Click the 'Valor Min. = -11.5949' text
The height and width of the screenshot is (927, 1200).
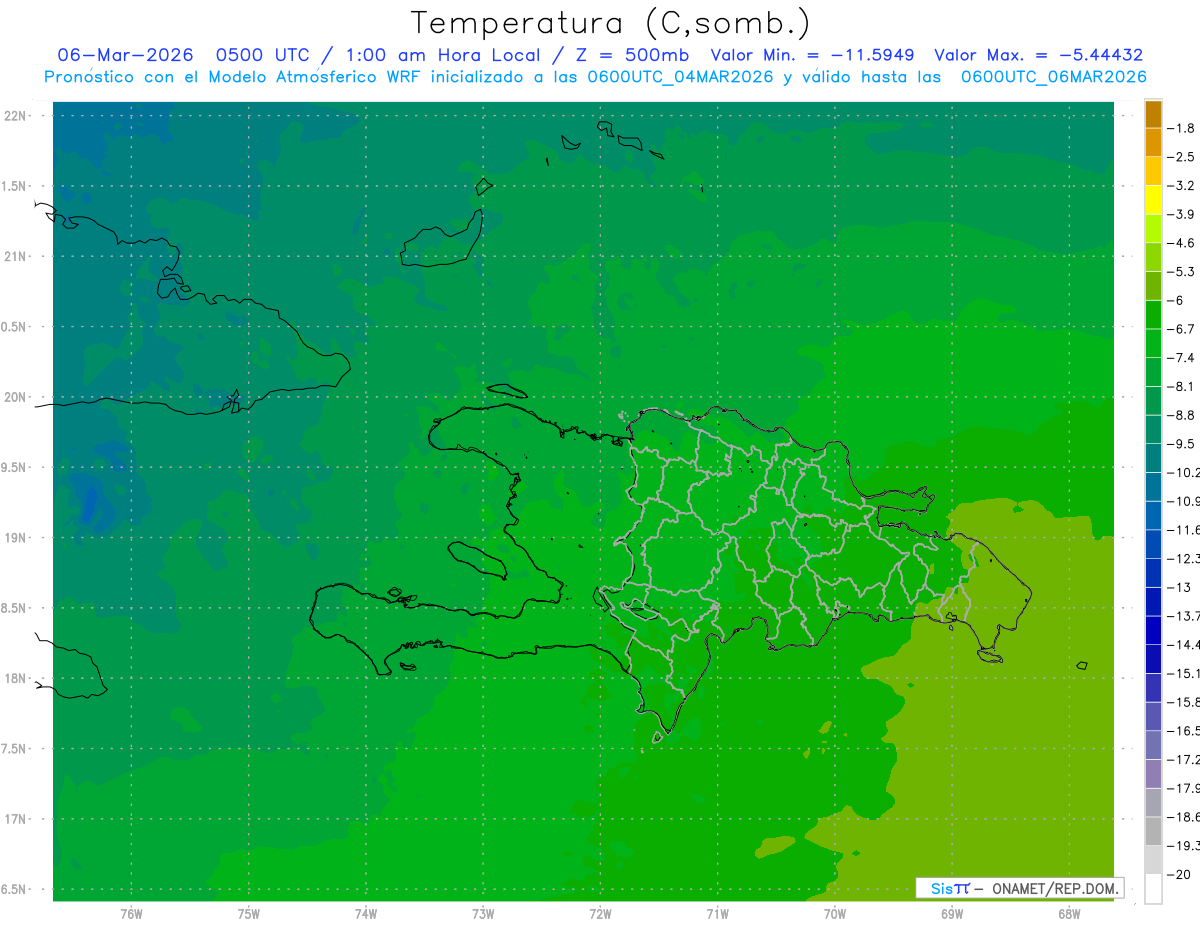(x=811, y=55)
